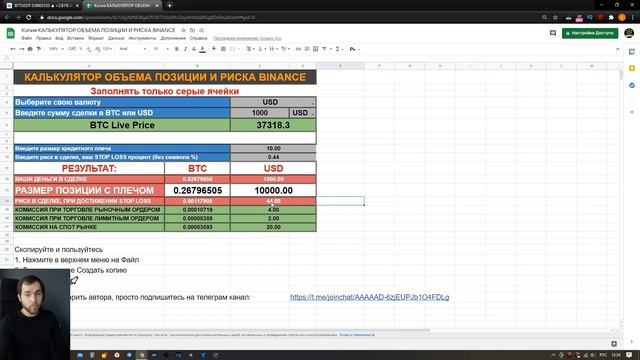Select the stop loss cell showing 0.44

tap(273, 157)
